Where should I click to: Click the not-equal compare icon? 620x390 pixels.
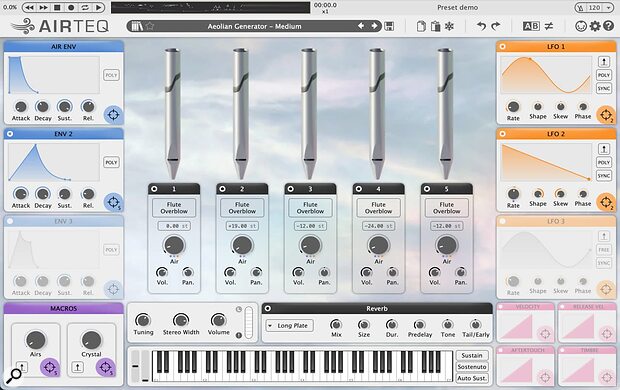point(549,27)
